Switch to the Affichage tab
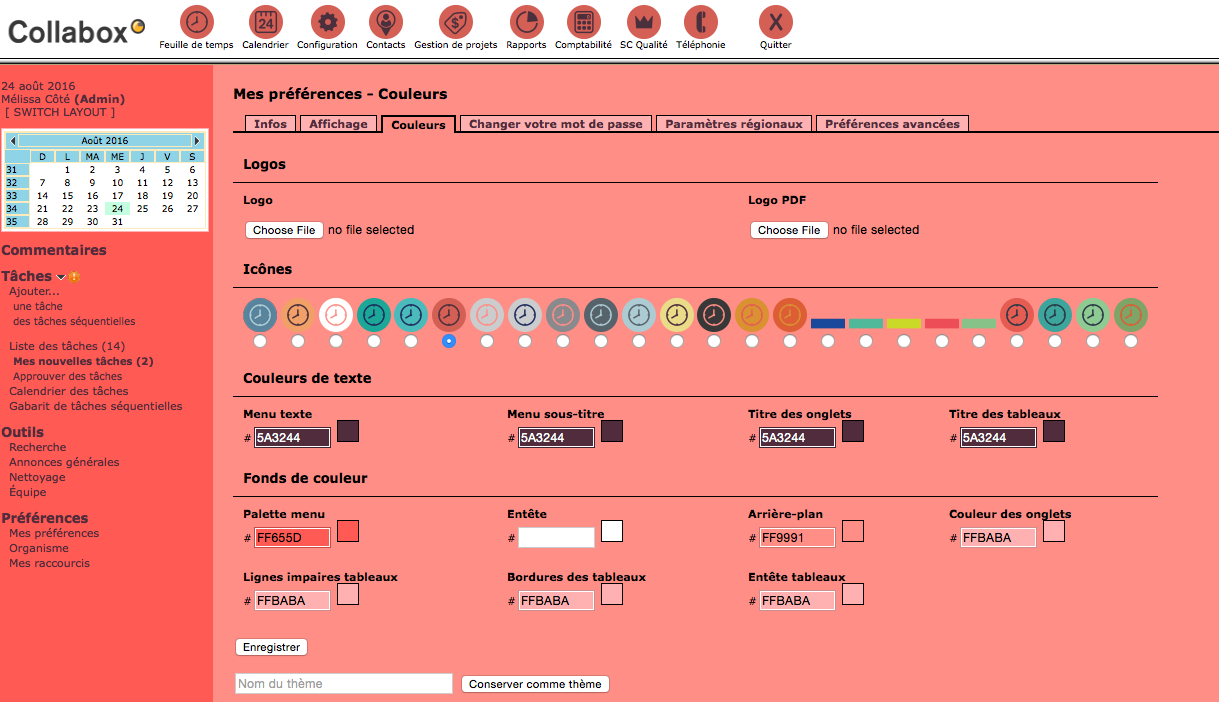 (341, 124)
